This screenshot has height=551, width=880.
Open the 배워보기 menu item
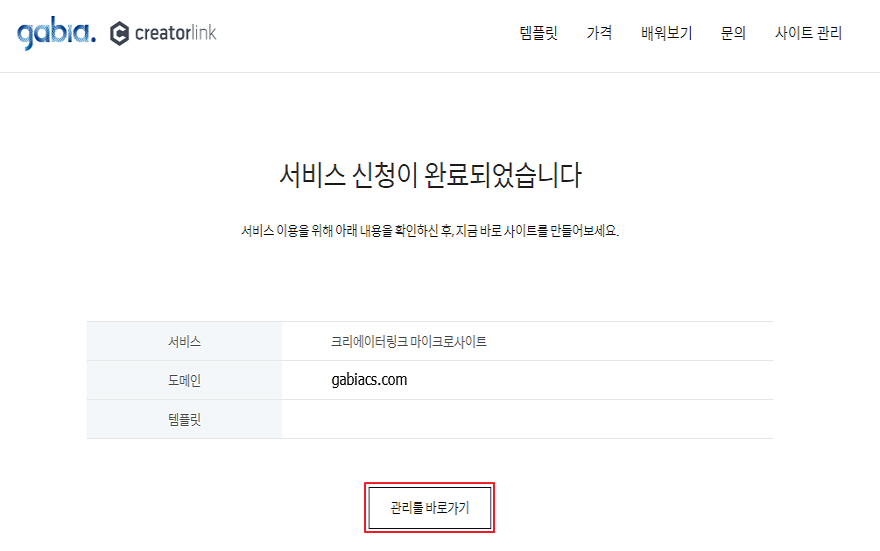pyautogui.click(x=666, y=33)
